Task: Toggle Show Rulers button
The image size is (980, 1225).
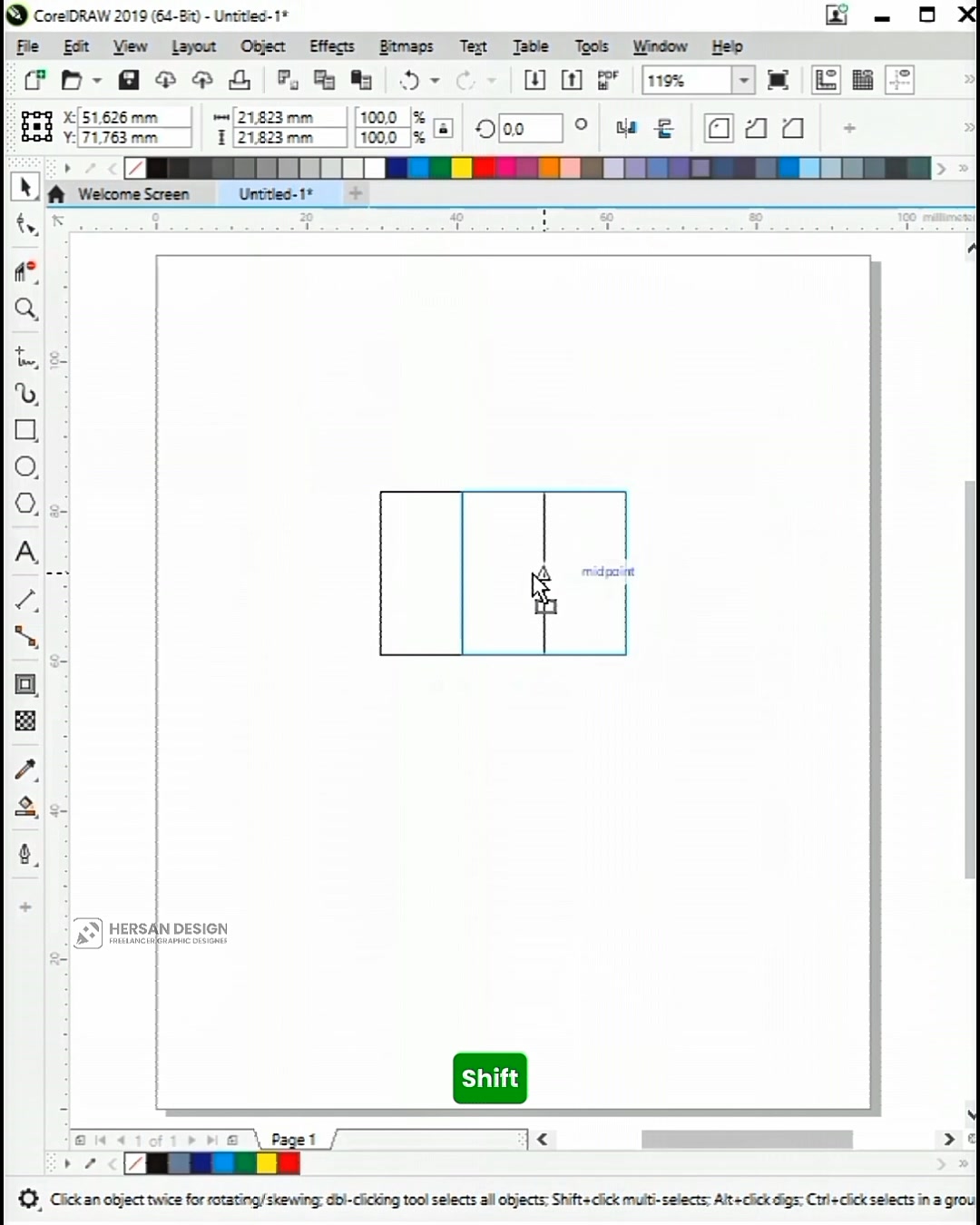Action: click(x=826, y=80)
